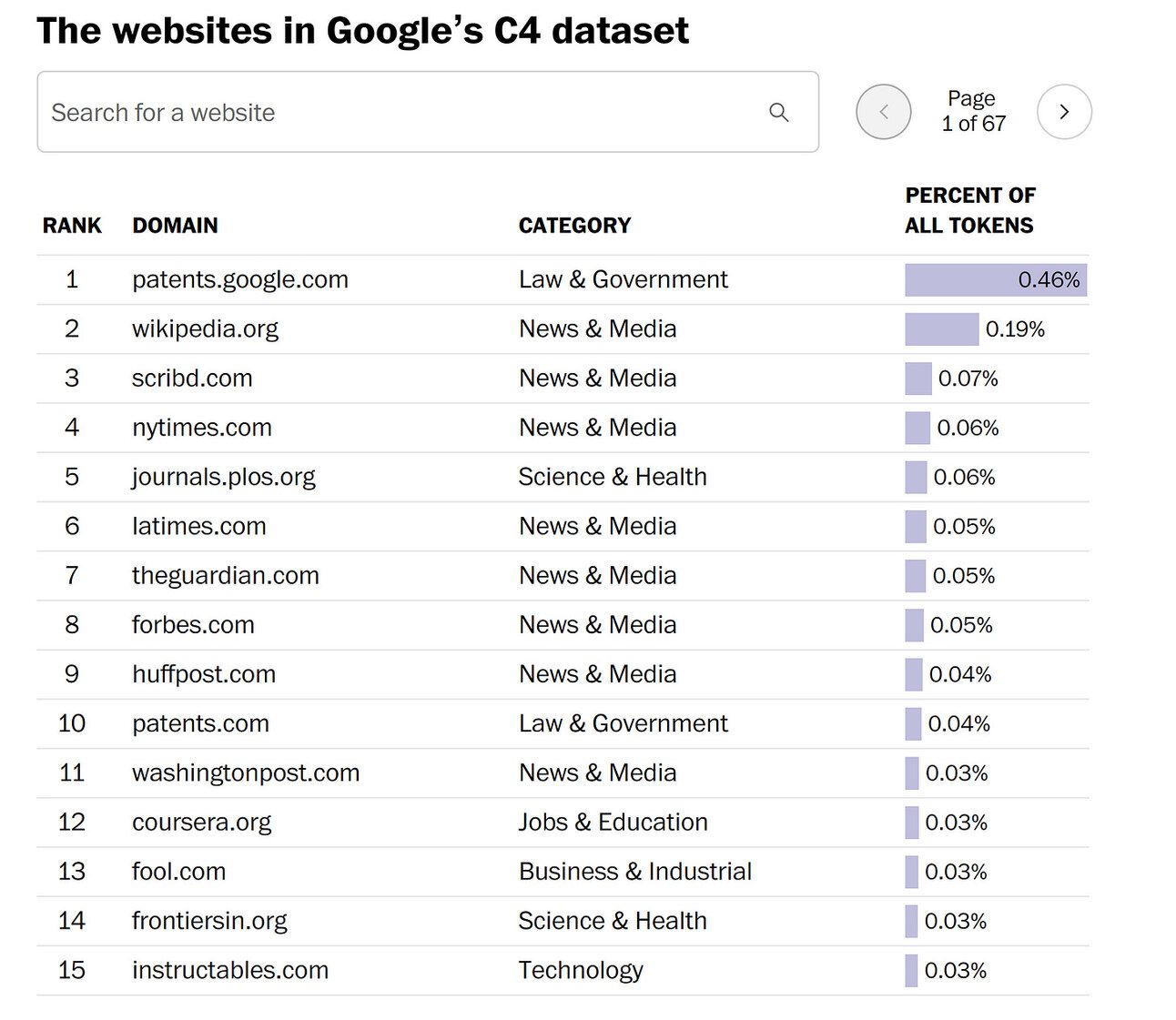Click the theguardian.com domain
This screenshot has width=1176, height=1020.
[226, 575]
